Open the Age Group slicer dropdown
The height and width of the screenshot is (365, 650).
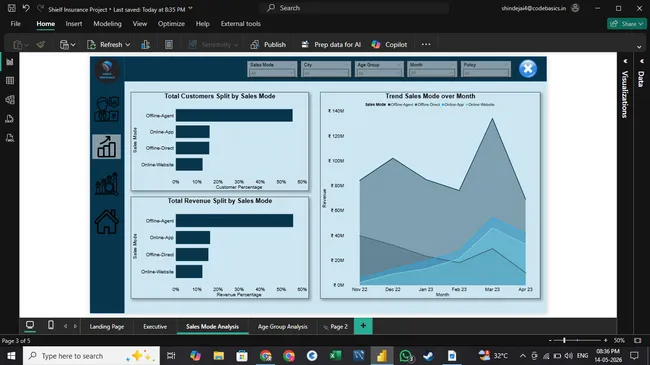(379, 73)
